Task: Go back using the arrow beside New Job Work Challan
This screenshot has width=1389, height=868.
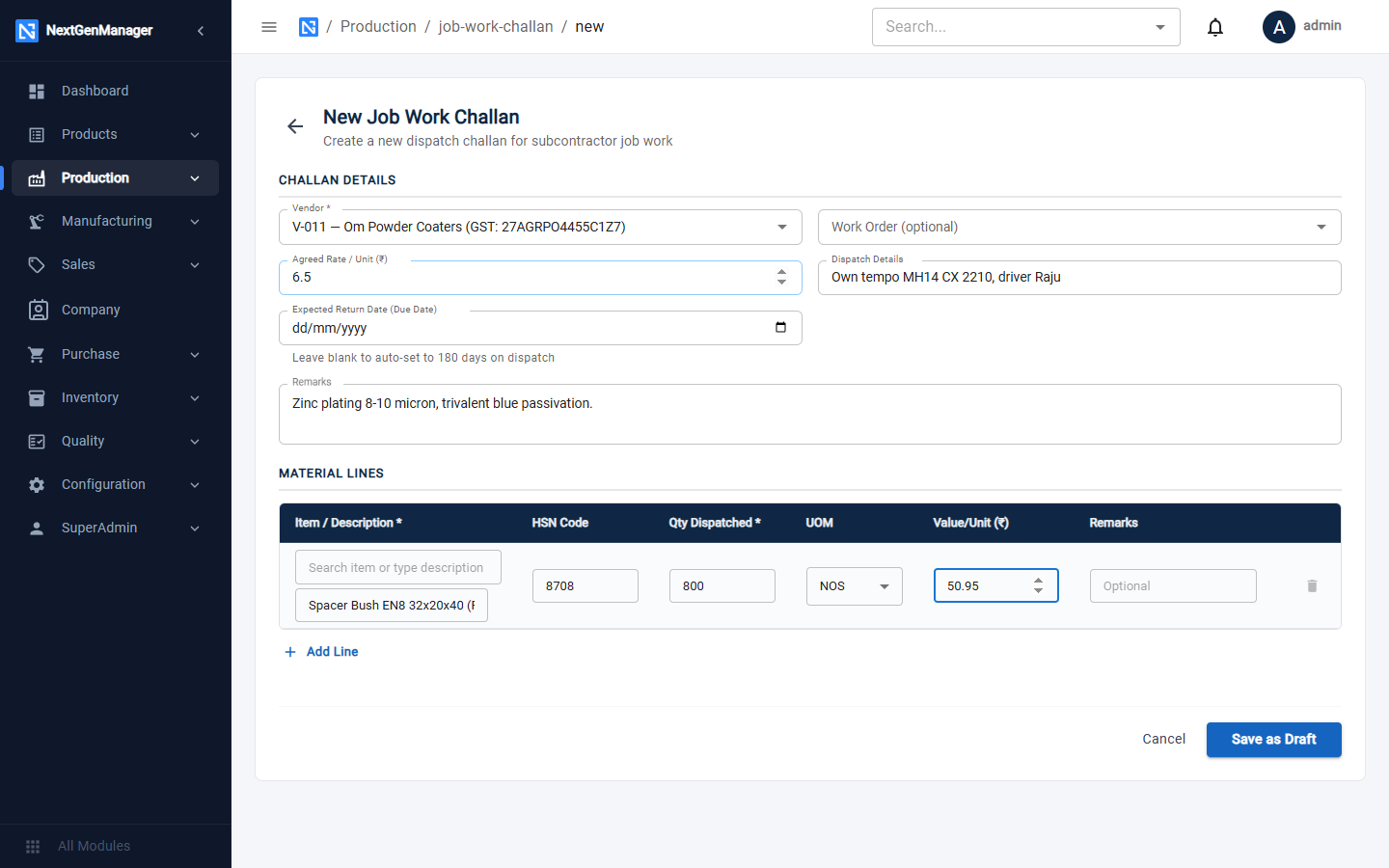Action: tap(295, 126)
